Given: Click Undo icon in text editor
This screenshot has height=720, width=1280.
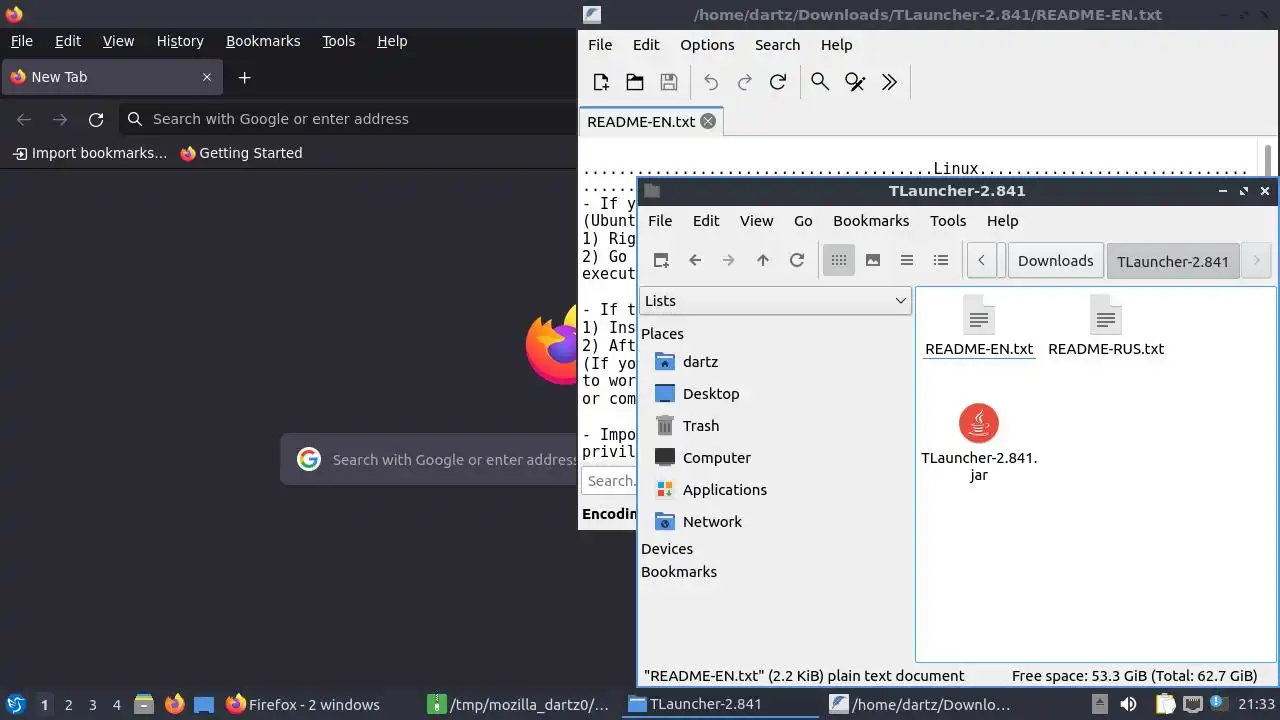Looking at the screenshot, I should pos(711,82).
